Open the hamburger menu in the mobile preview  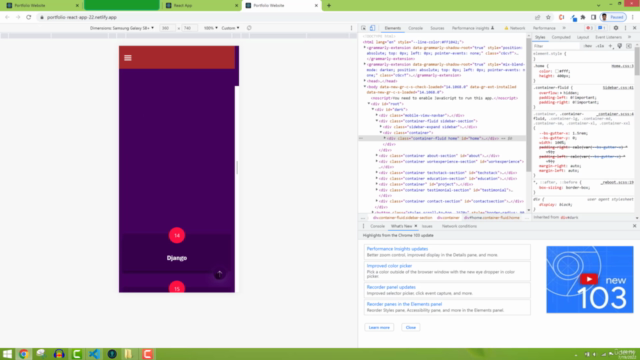click(x=128, y=58)
